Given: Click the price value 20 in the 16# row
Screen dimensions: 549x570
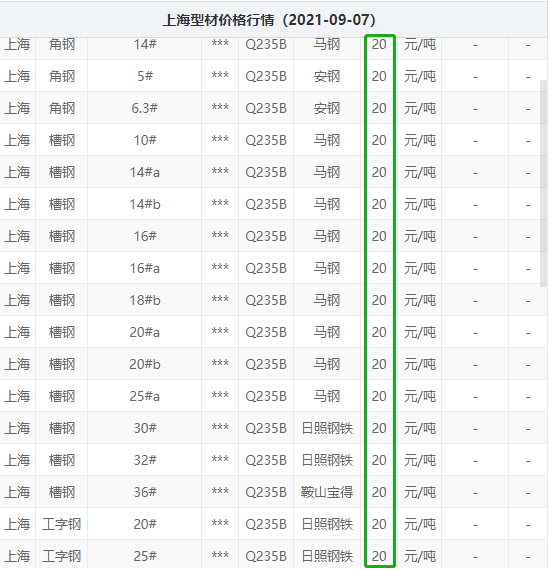Looking at the screenshot, I should tap(379, 236).
